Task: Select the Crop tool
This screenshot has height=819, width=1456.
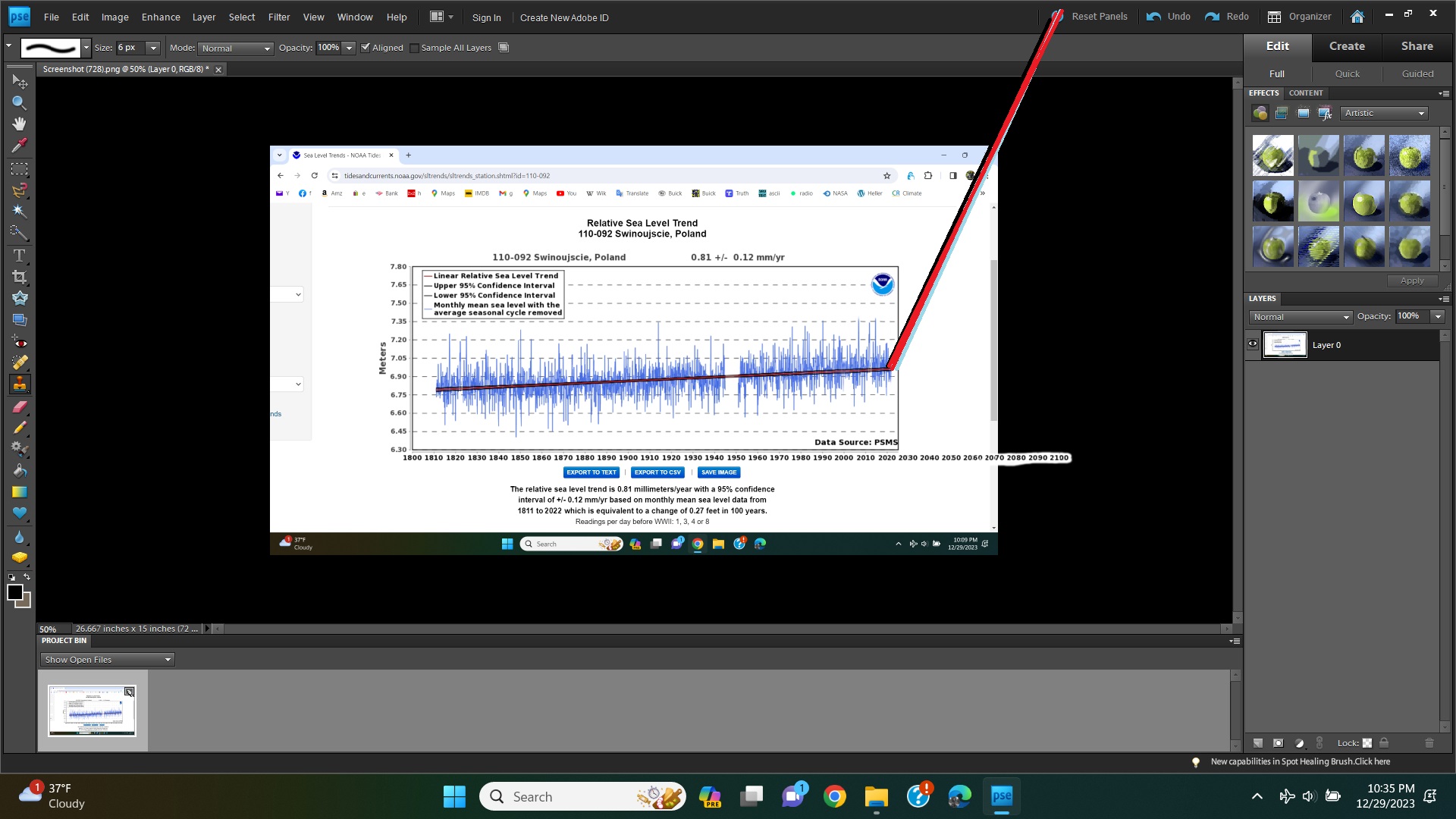Action: pyautogui.click(x=19, y=277)
